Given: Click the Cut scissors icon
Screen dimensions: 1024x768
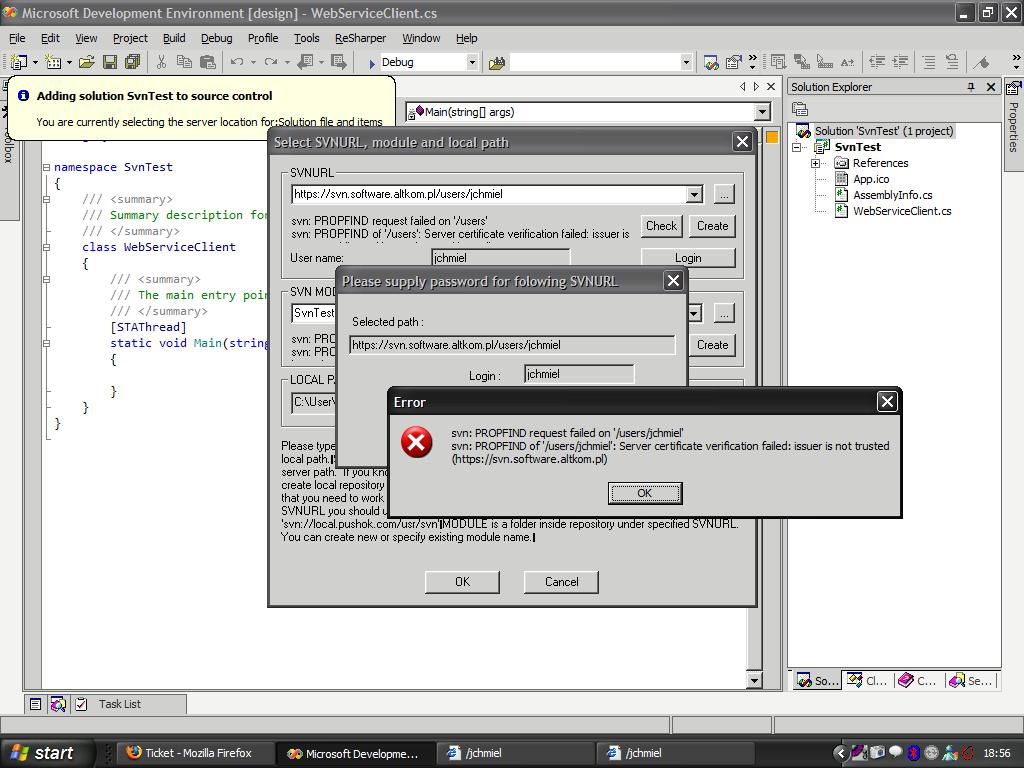Looking at the screenshot, I should (x=160, y=62).
